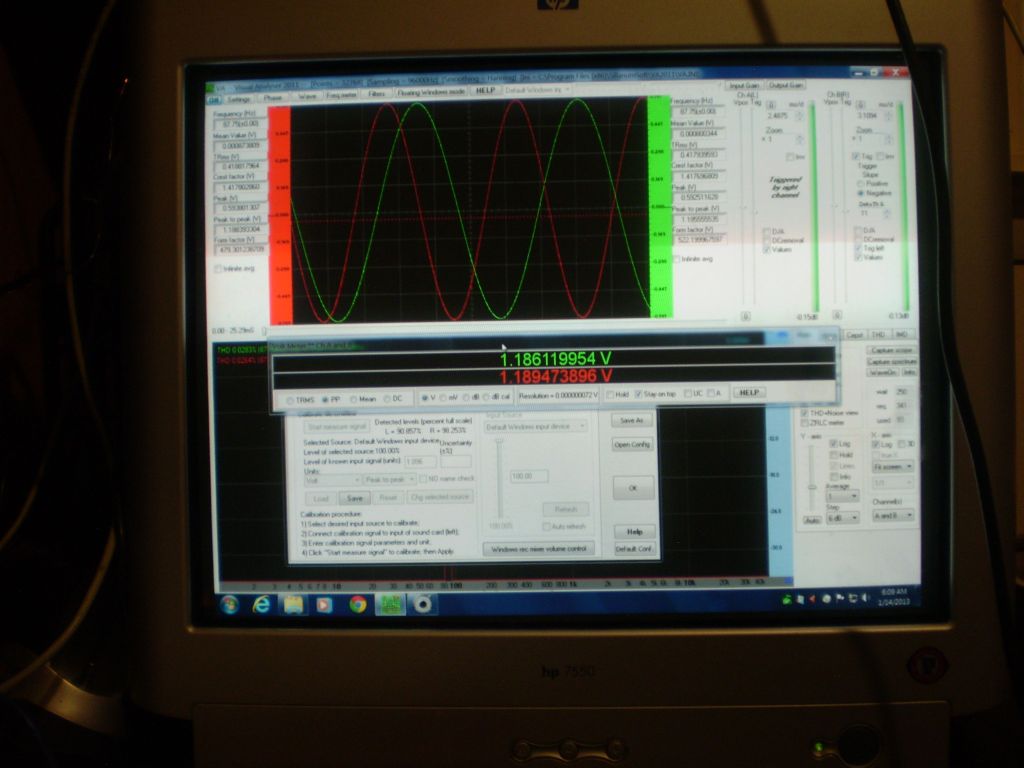
Task: Open the Settings menu
Action: (239, 99)
